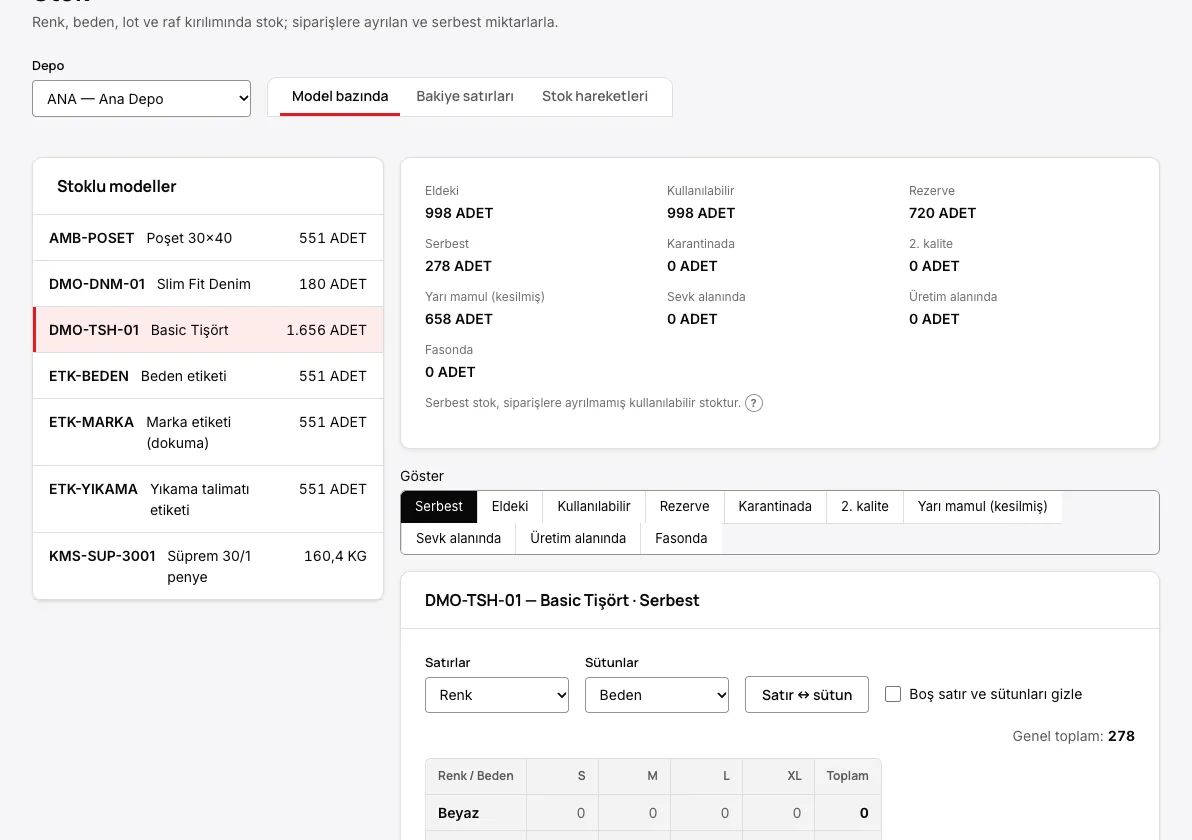Show Sevk alanında quantities
The width and height of the screenshot is (1192, 840).
458,538
